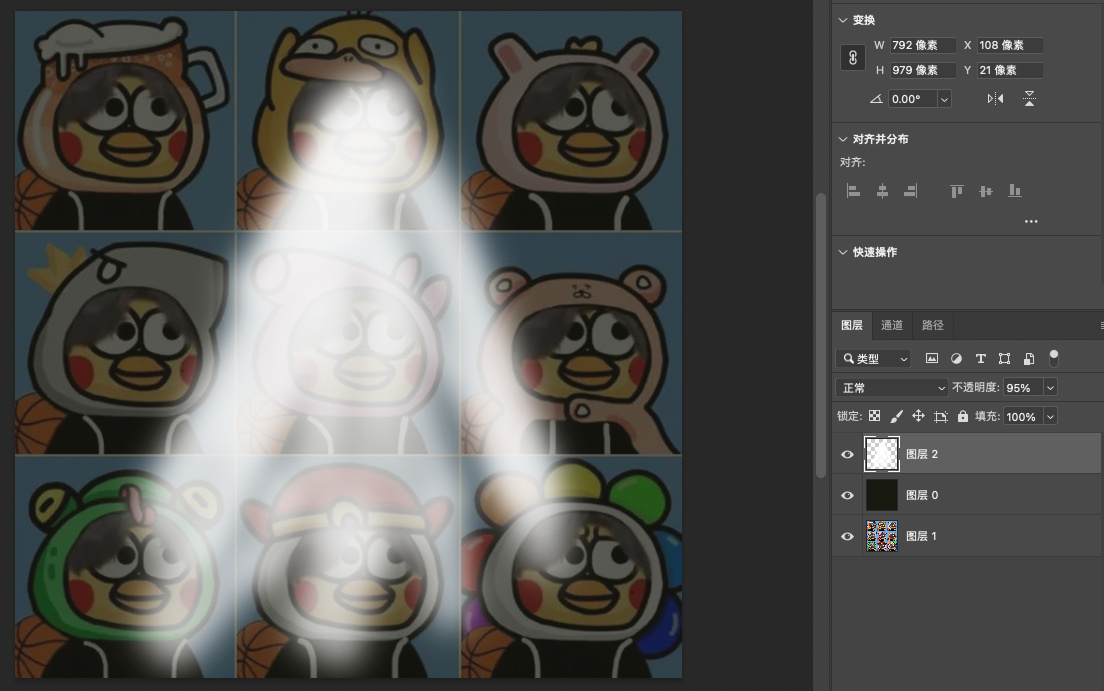Flip the layer vertically
Screen dimensions: 1104x691
[x=1029, y=99]
